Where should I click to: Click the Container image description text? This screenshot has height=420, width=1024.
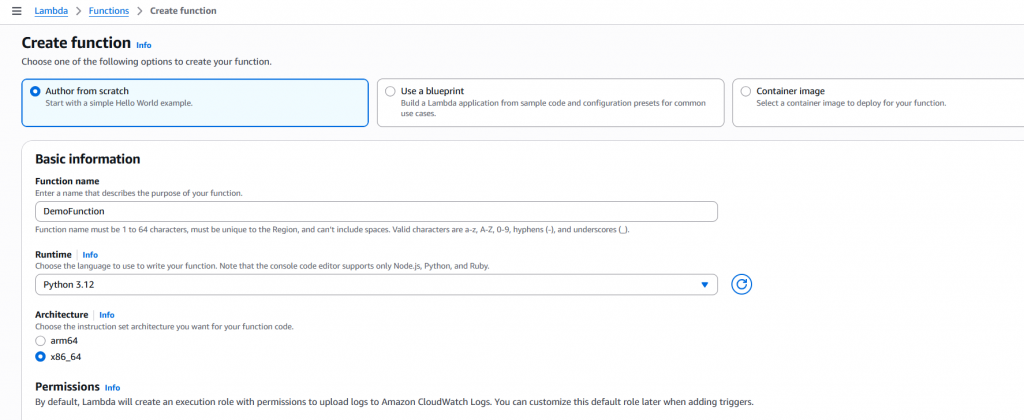[x=850, y=103]
